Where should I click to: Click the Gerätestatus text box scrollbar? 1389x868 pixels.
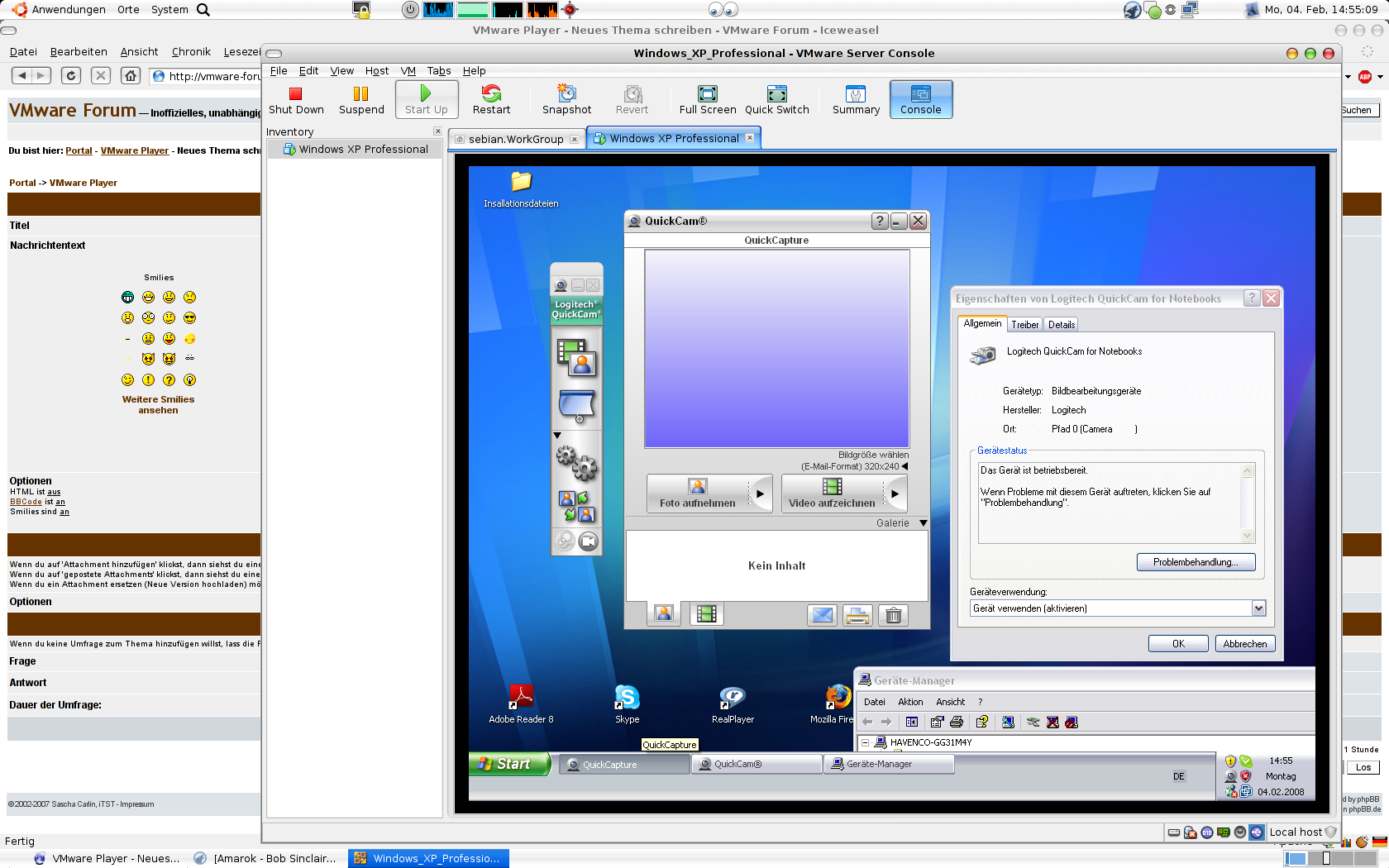pyautogui.click(x=1248, y=503)
